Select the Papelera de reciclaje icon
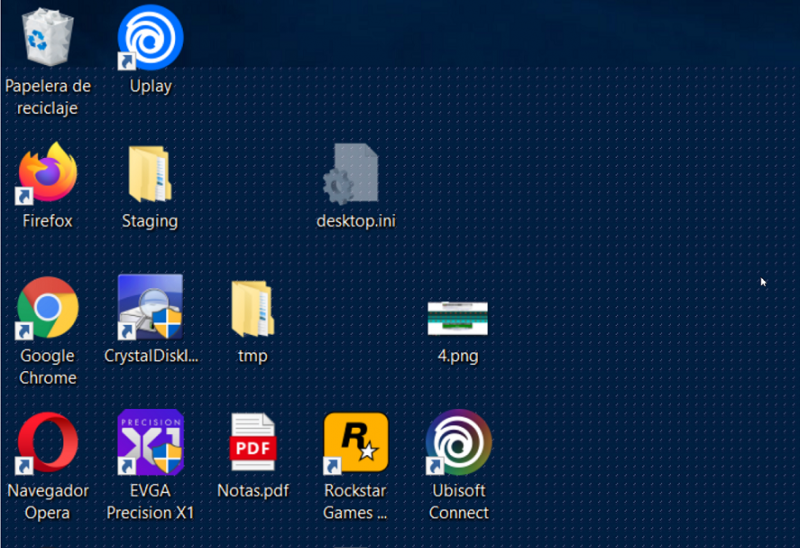 pyautogui.click(x=47, y=38)
